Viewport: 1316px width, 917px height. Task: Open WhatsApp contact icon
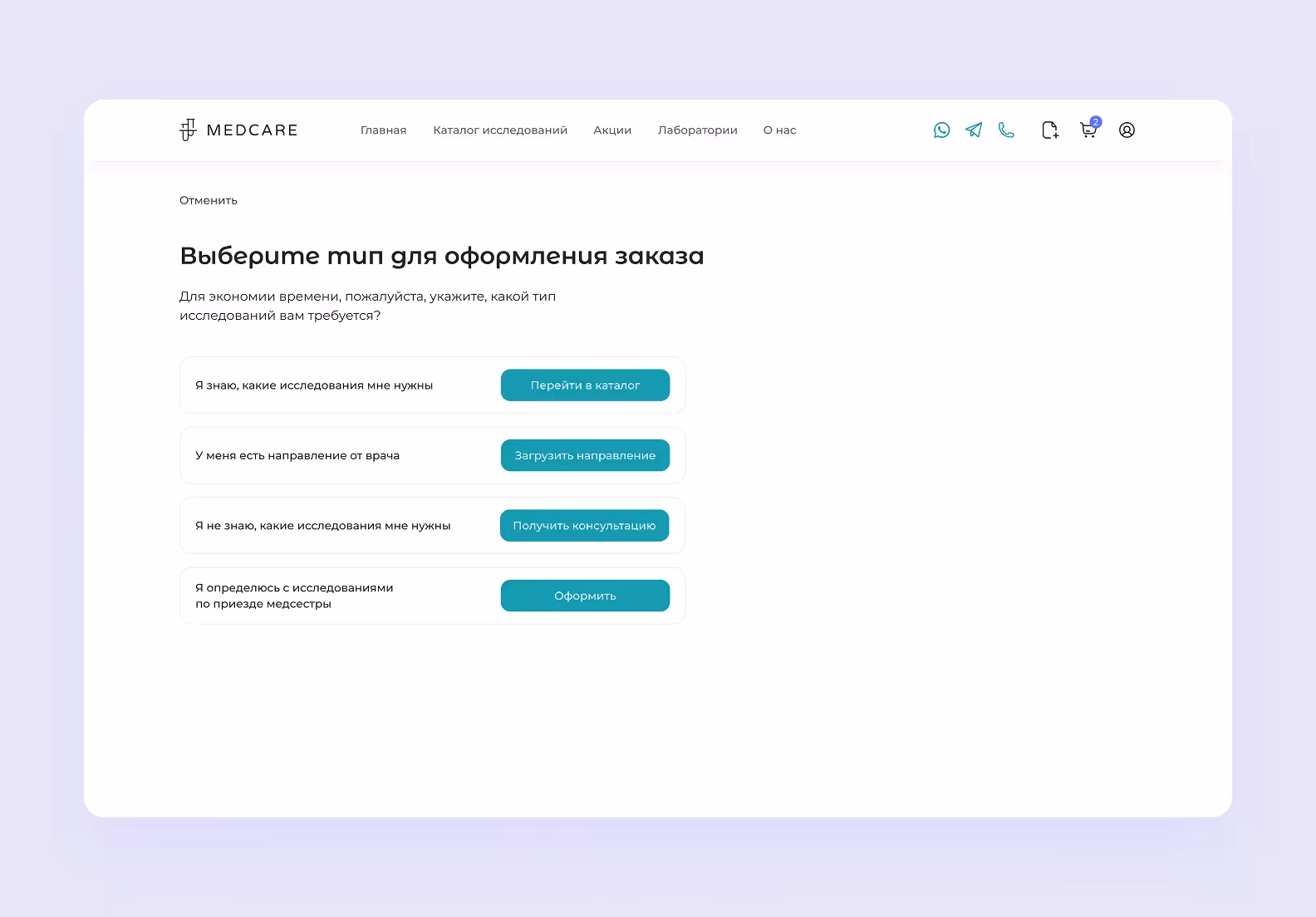941,130
